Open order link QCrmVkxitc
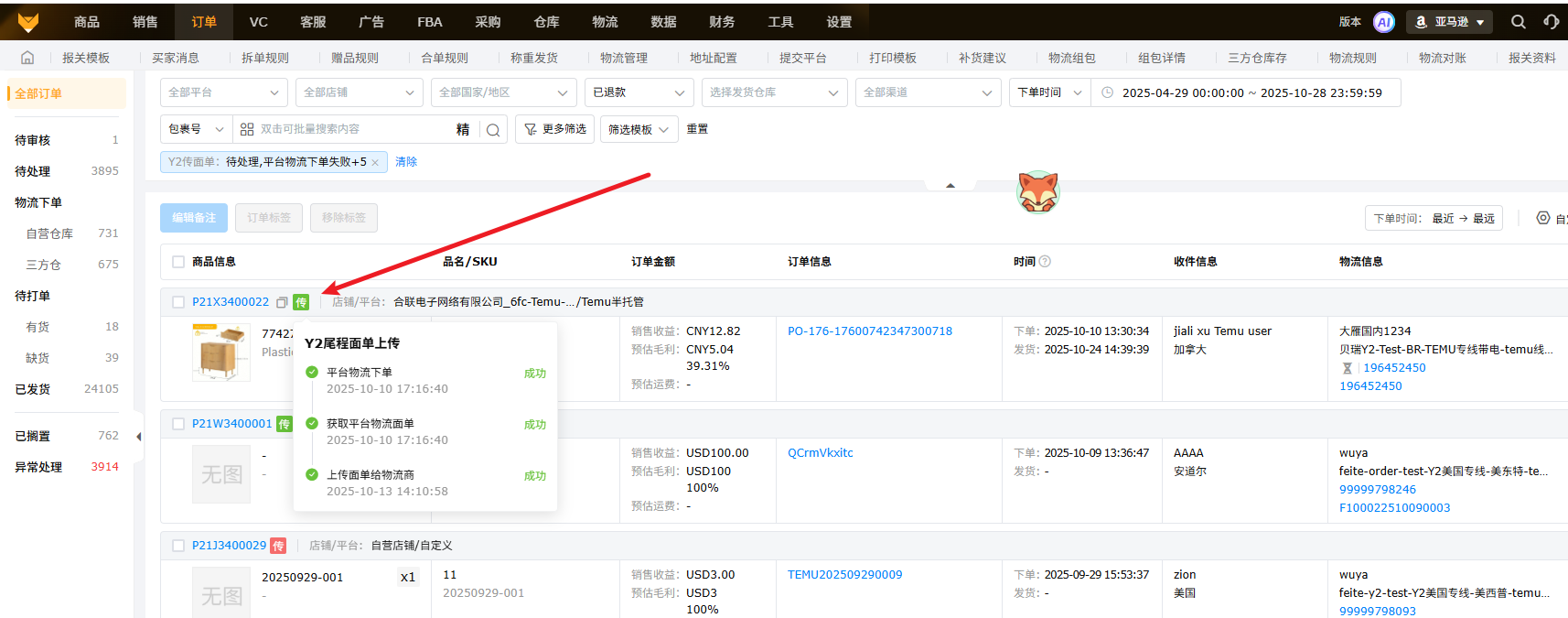Viewport: 1568px width, 618px height. point(821,453)
